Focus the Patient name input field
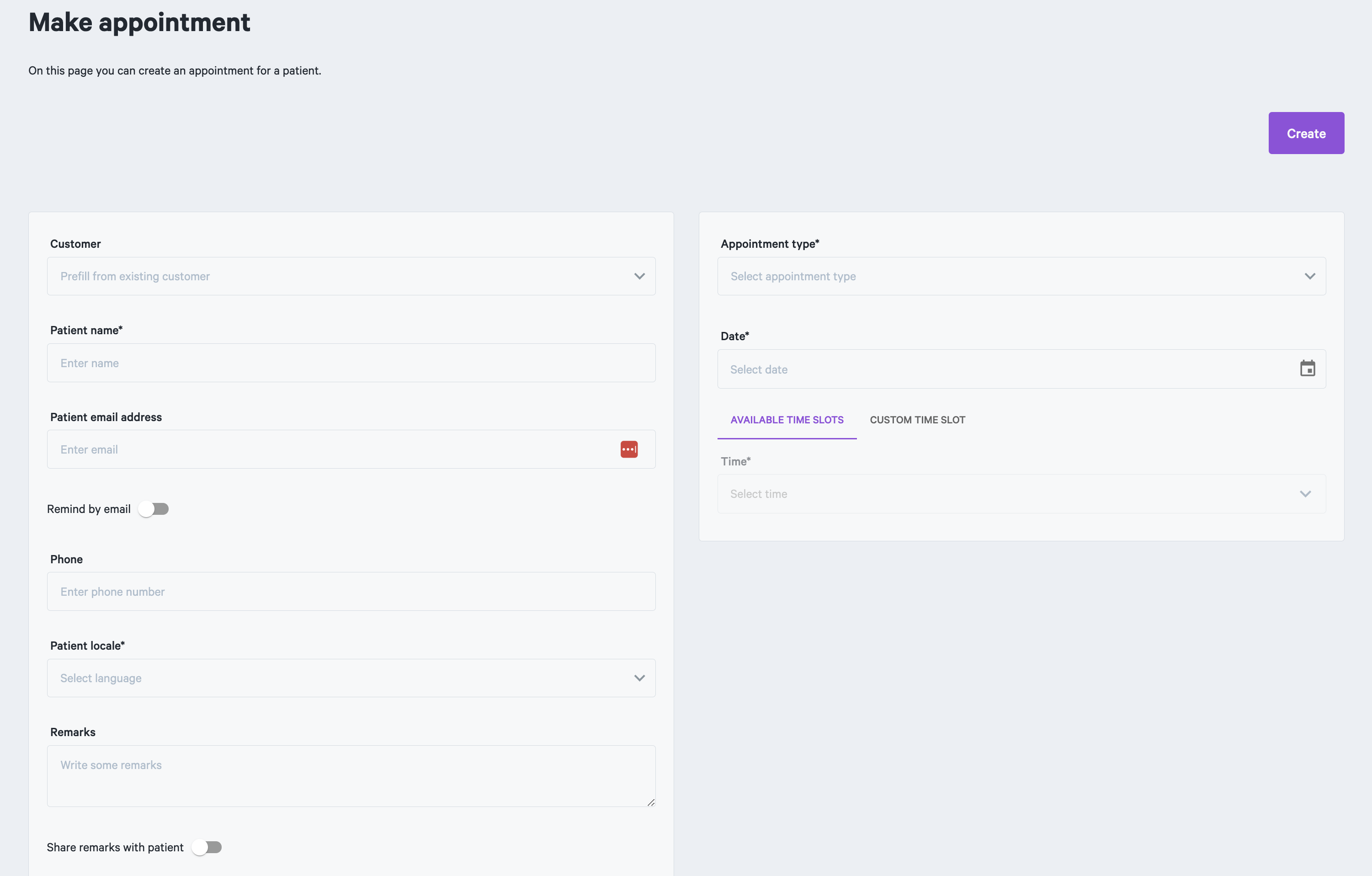The height and width of the screenshot is (876, 1372). click(351, 363)
